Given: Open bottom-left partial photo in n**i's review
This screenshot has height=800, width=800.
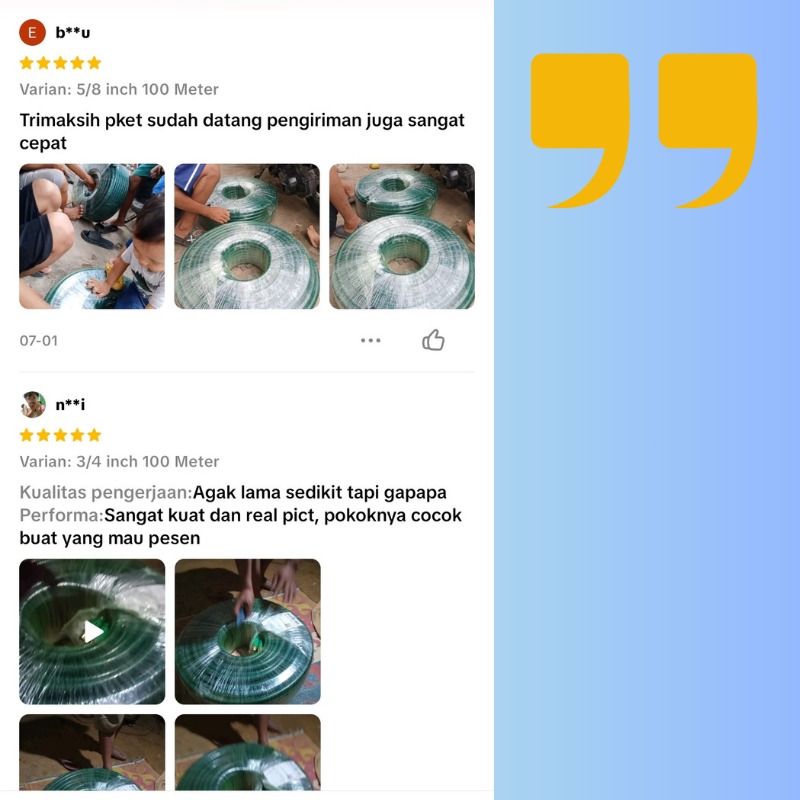Looking at the screenshot, I should click(92, 753).
